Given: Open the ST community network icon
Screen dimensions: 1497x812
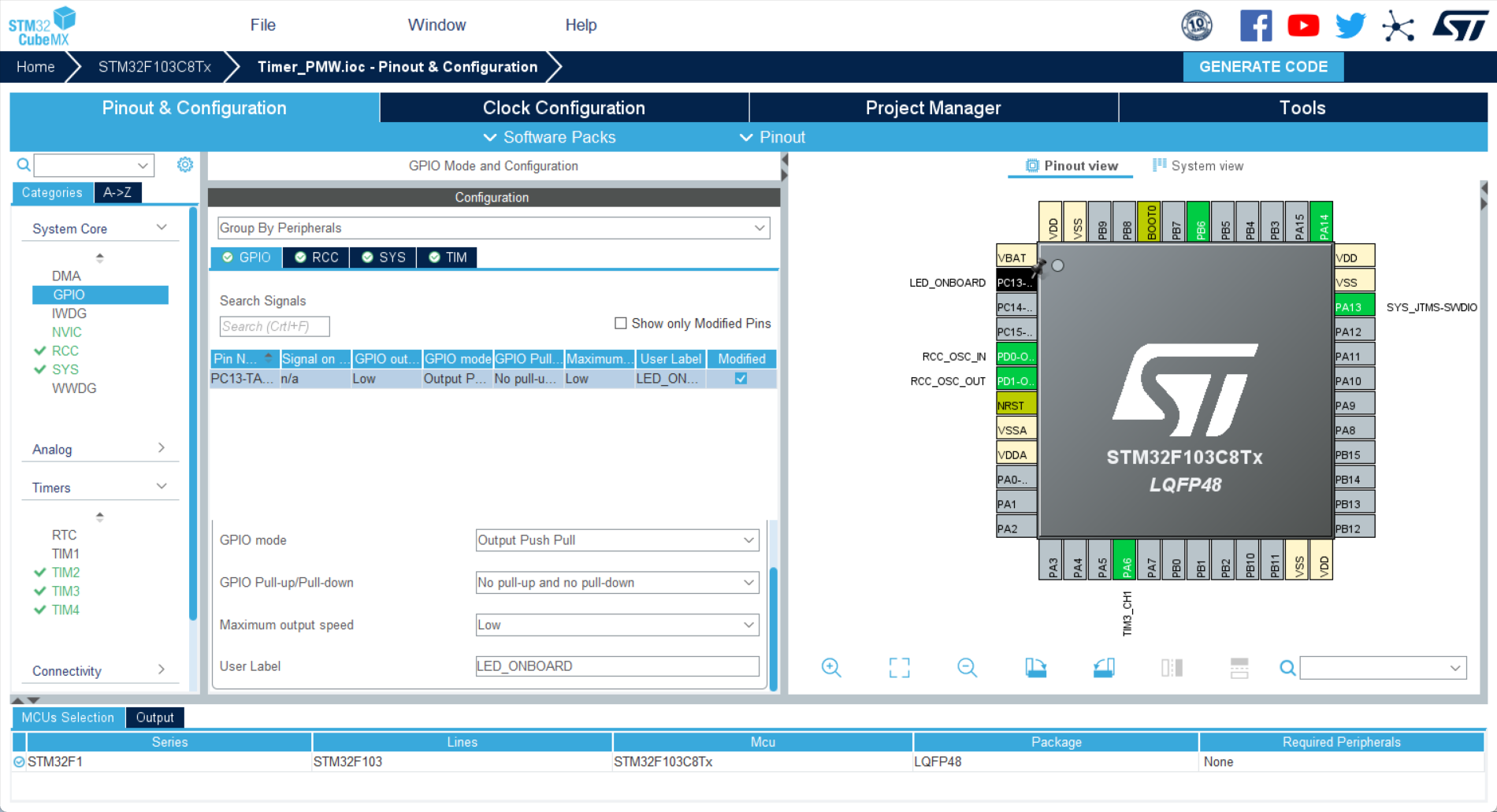Looking at the screenshot, I should pos(1399,26).
